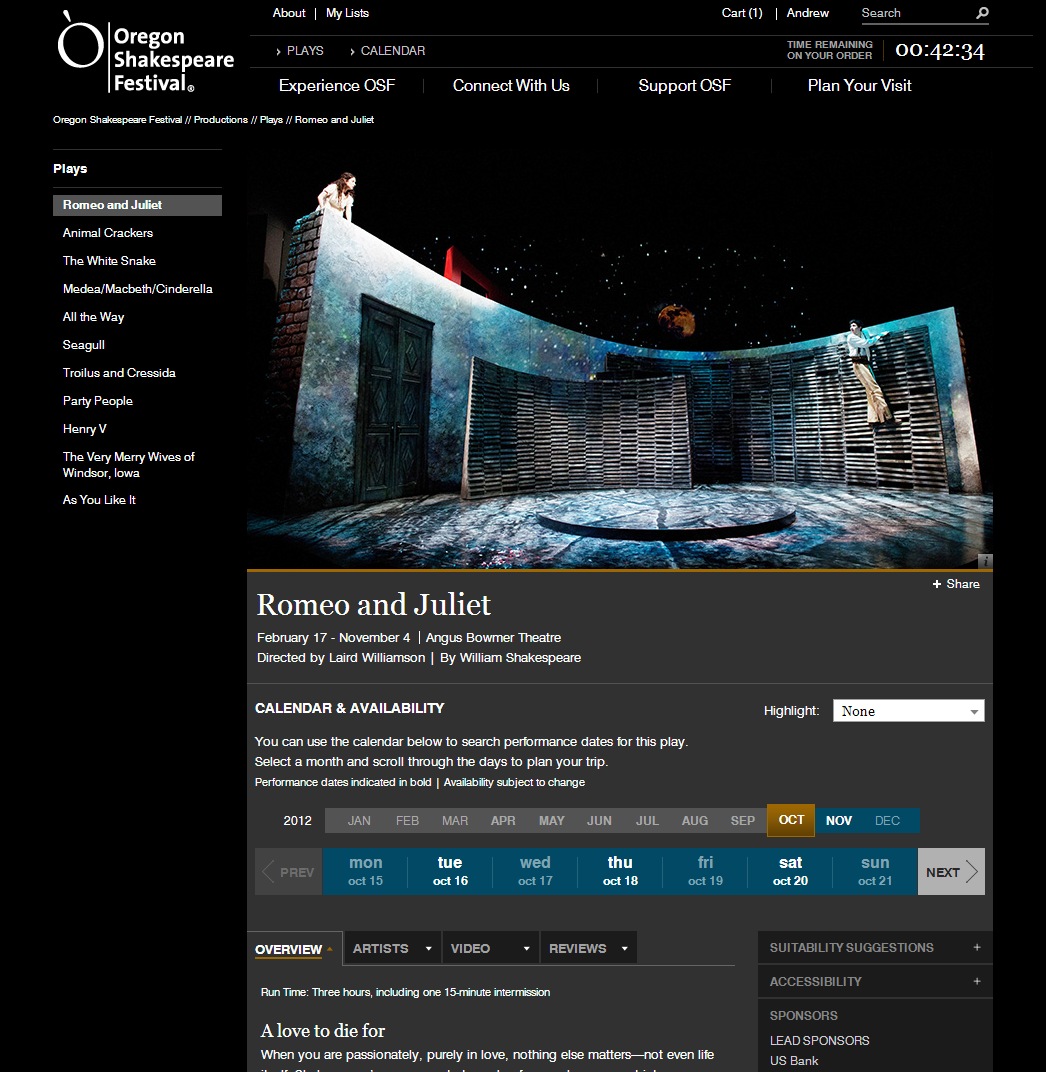Click the search magnifier icon
This screenshot has width=1046, height=1072.
[982, 13]
